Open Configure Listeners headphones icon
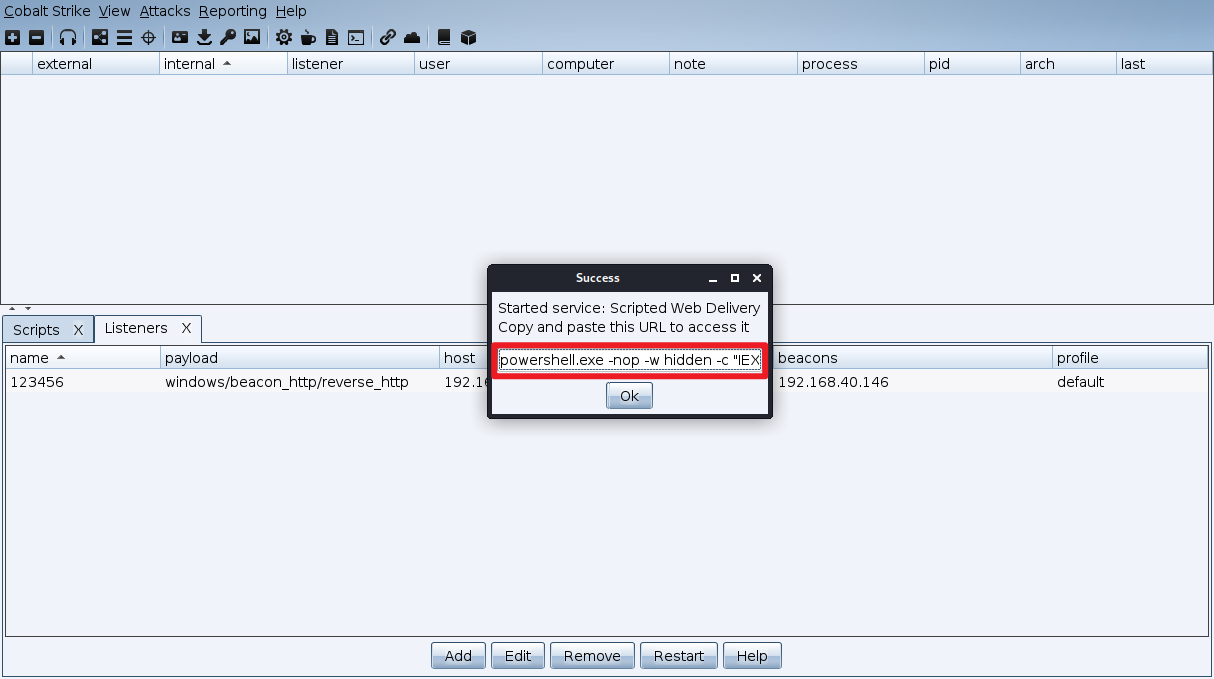This screenshot has height=679, width=1214. pos(68,38)
